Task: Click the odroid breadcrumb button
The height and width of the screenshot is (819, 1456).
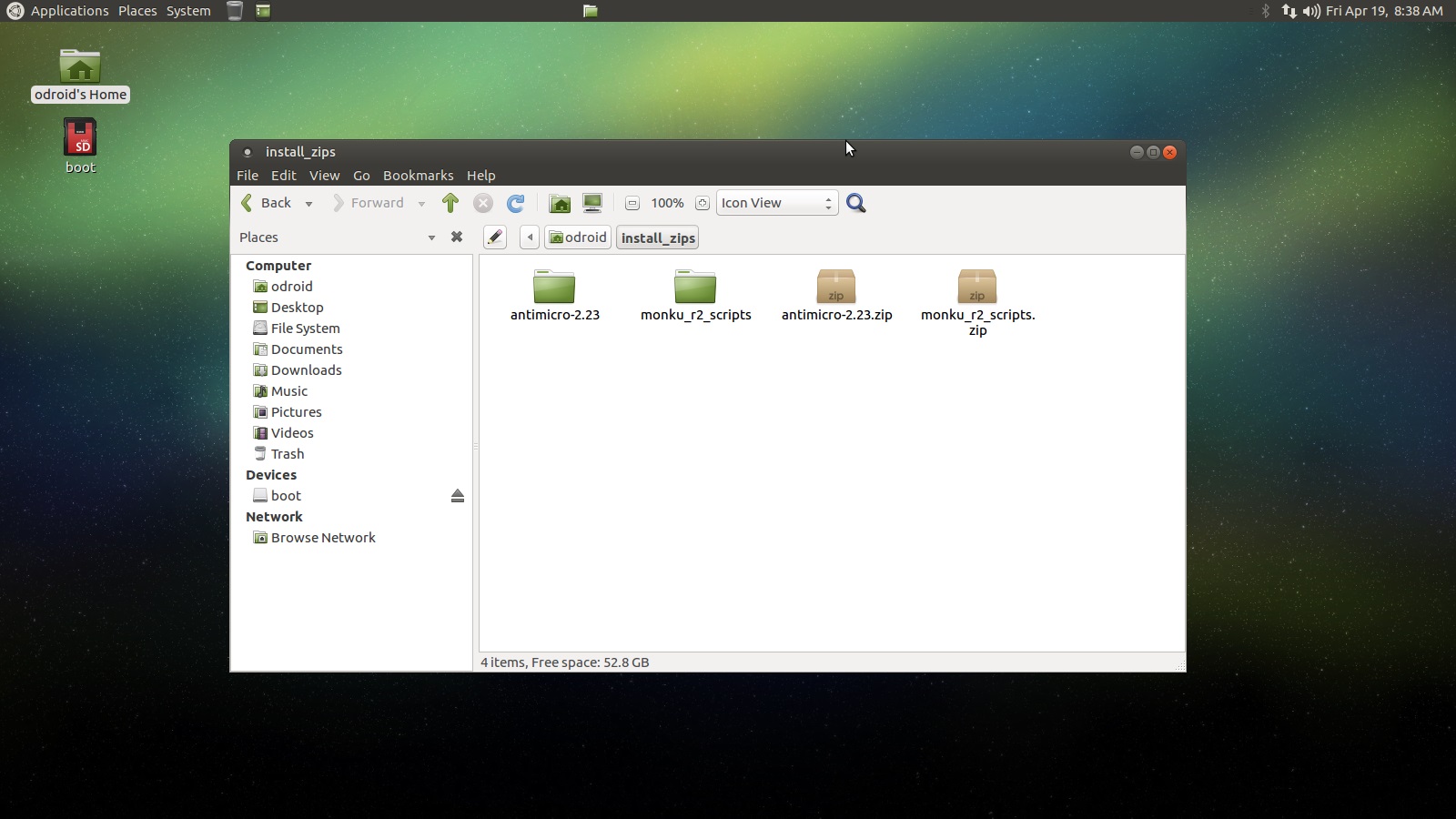Action: [578, 237]
